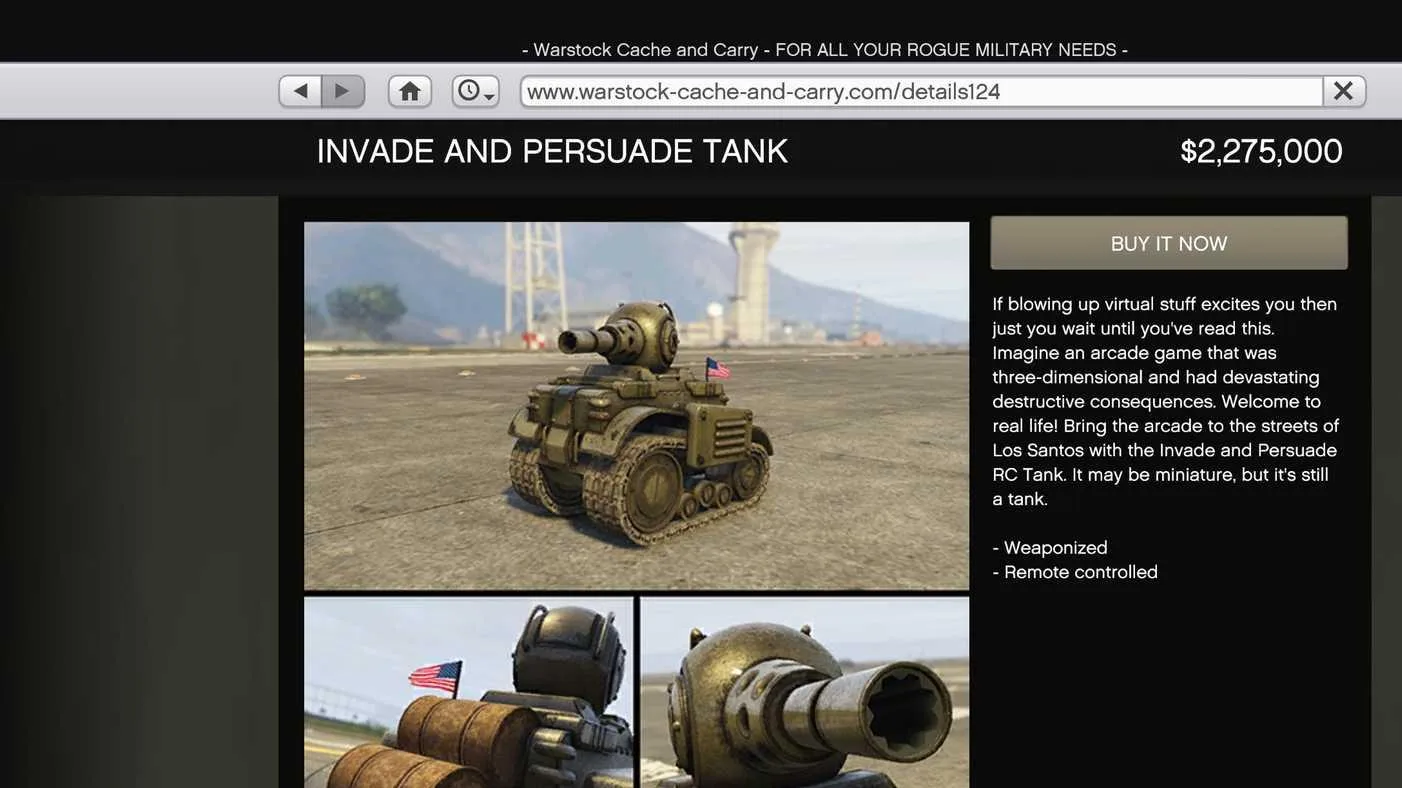Select the INVADE AND PERSUADE TANK title
The width and height of the screenshot is (1402, 788).
tap(552, 152)
